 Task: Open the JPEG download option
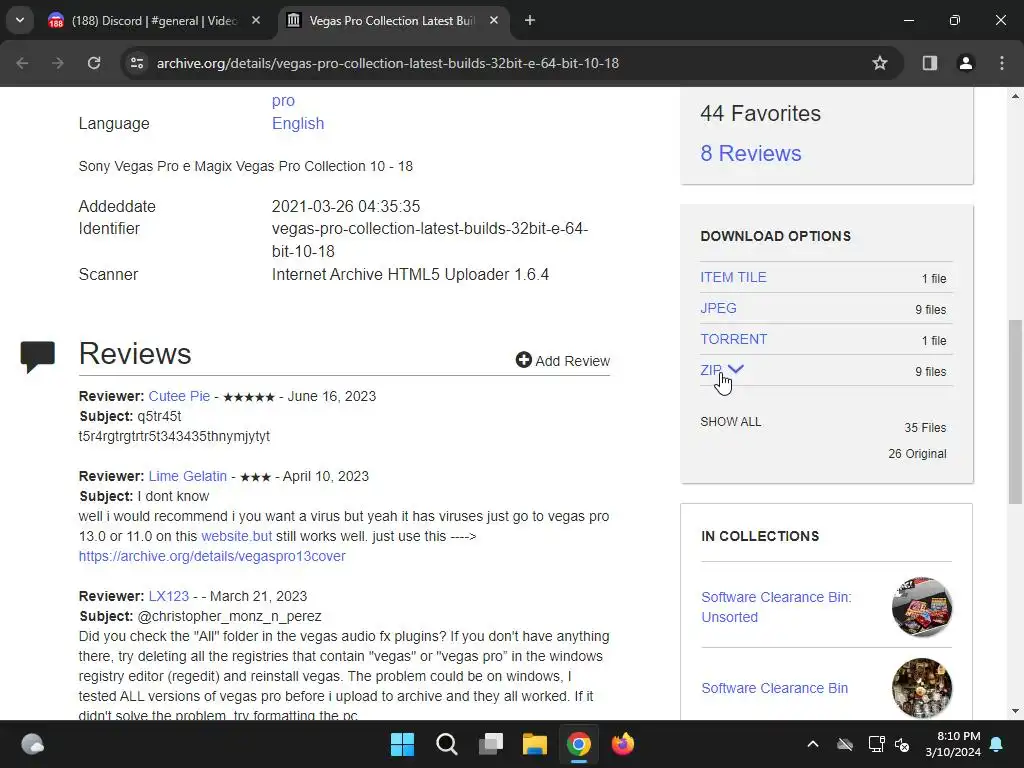click(x=718, y=308)
